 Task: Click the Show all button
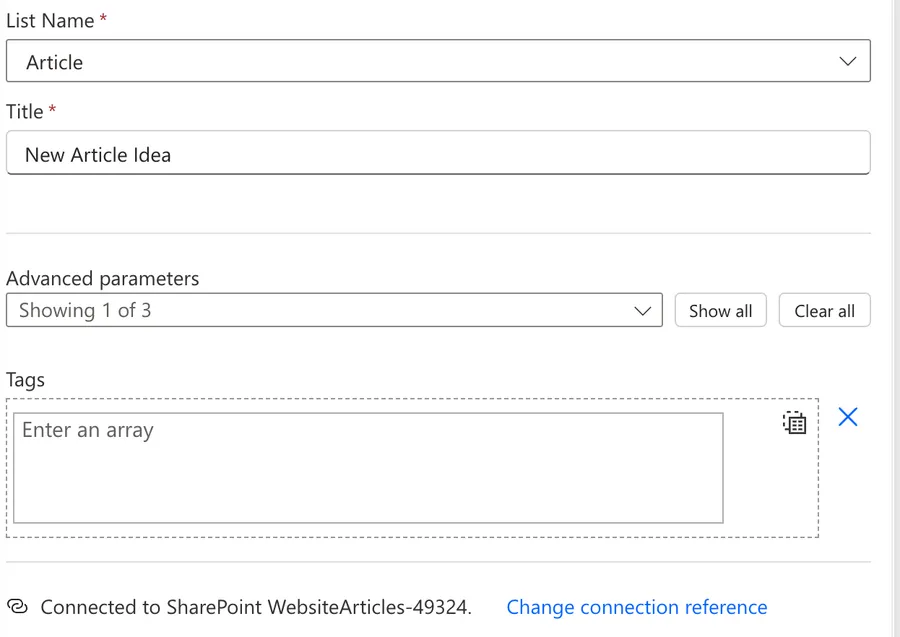pos(720,310)
